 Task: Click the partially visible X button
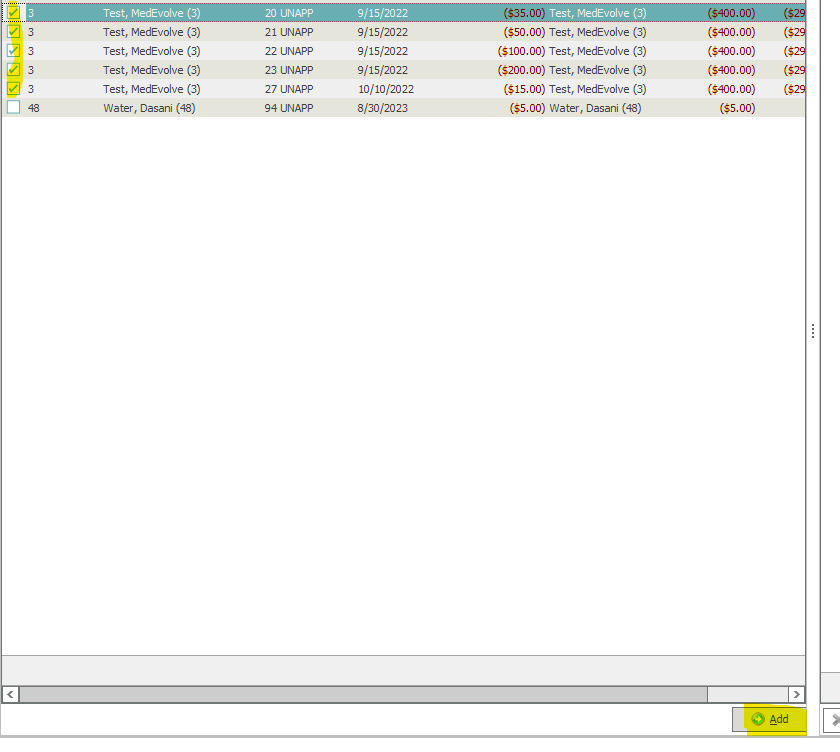click(833, 720)
